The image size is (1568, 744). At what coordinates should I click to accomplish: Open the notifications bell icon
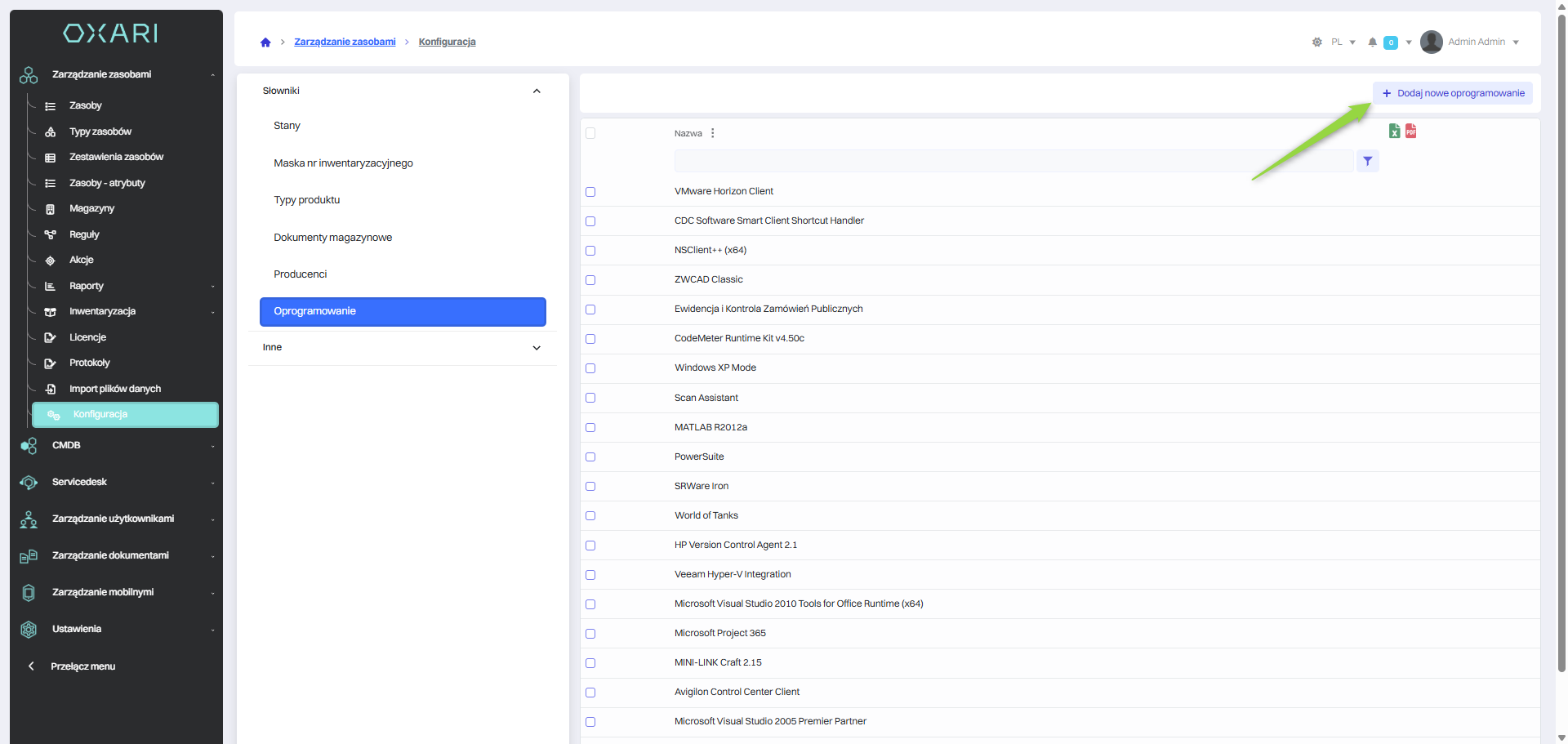pyautogui.click(x=1372, y=42)
